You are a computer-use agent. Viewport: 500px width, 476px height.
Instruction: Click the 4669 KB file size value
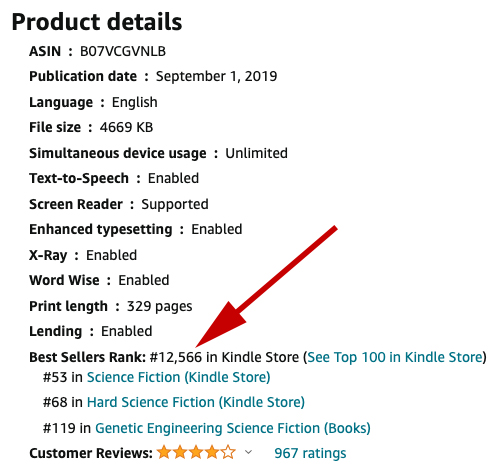click(x=126, y=127)
